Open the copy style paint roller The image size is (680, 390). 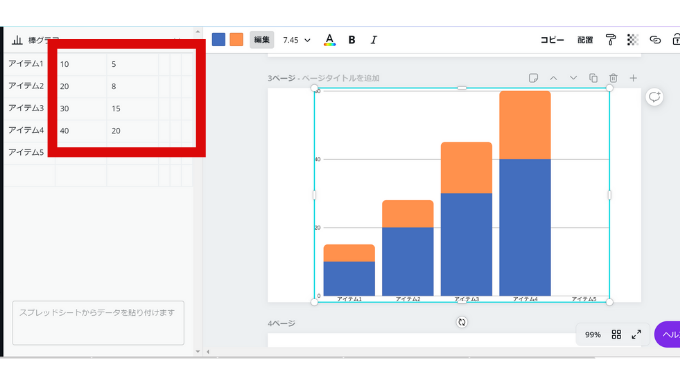611,40
